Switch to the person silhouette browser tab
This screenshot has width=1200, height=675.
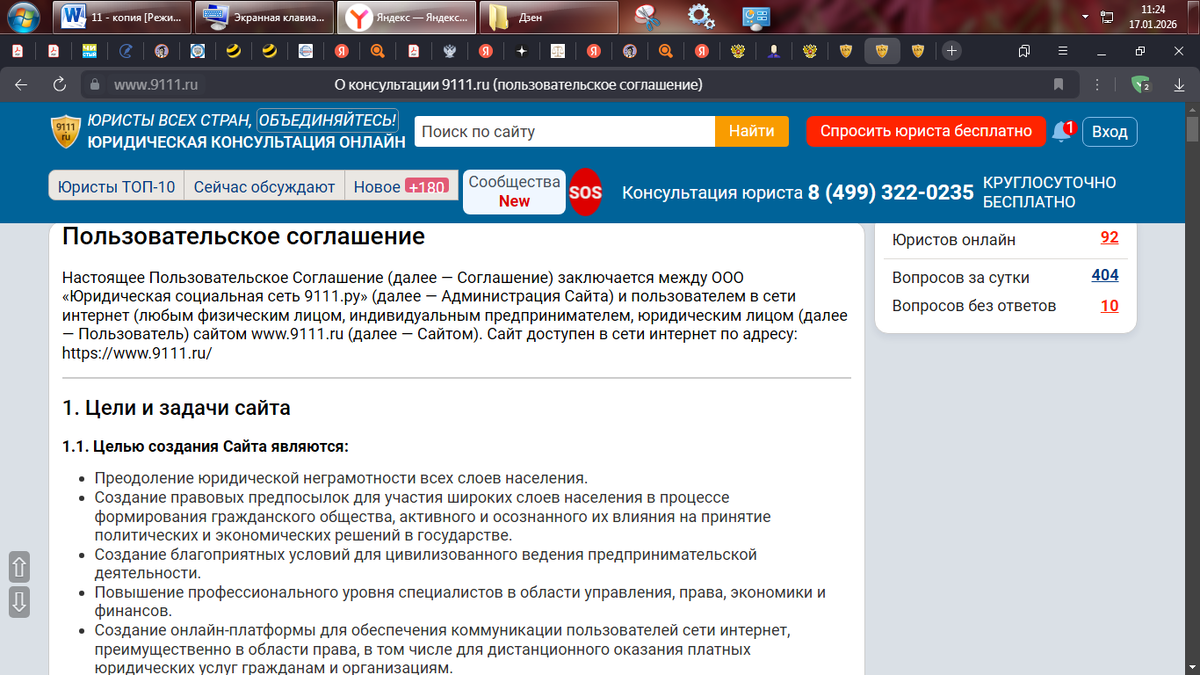[773, 50]
